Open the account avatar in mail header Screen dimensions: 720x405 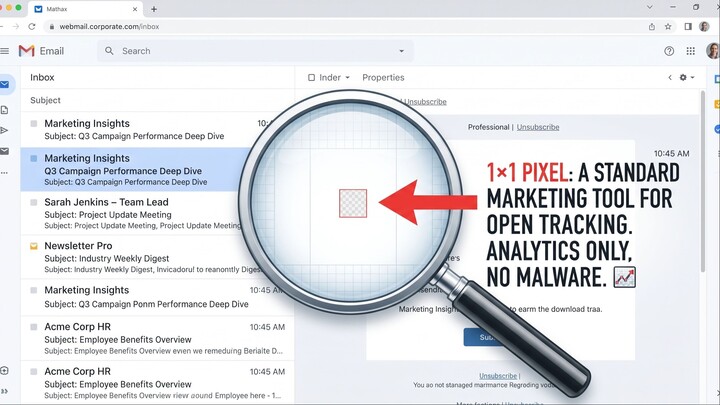pyautogui.click(x=713, y=51)
